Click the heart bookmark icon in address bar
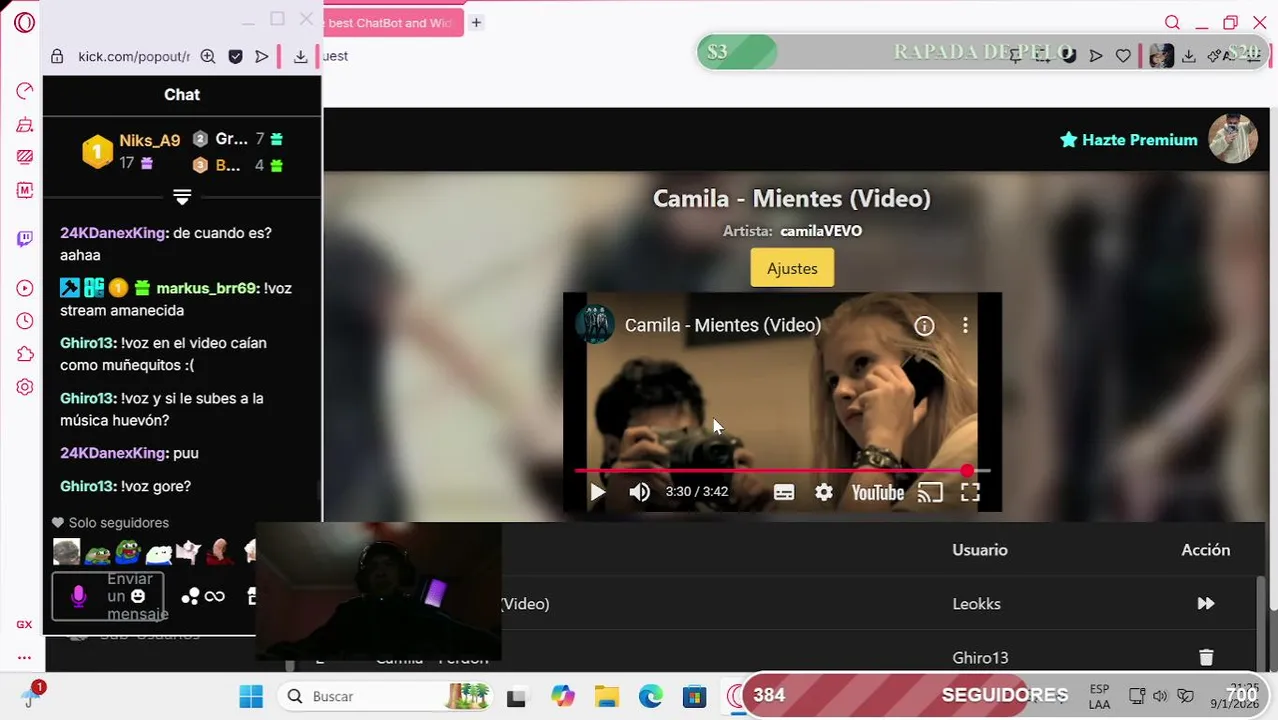1278x720 pixels. [x=1123, y=56]
